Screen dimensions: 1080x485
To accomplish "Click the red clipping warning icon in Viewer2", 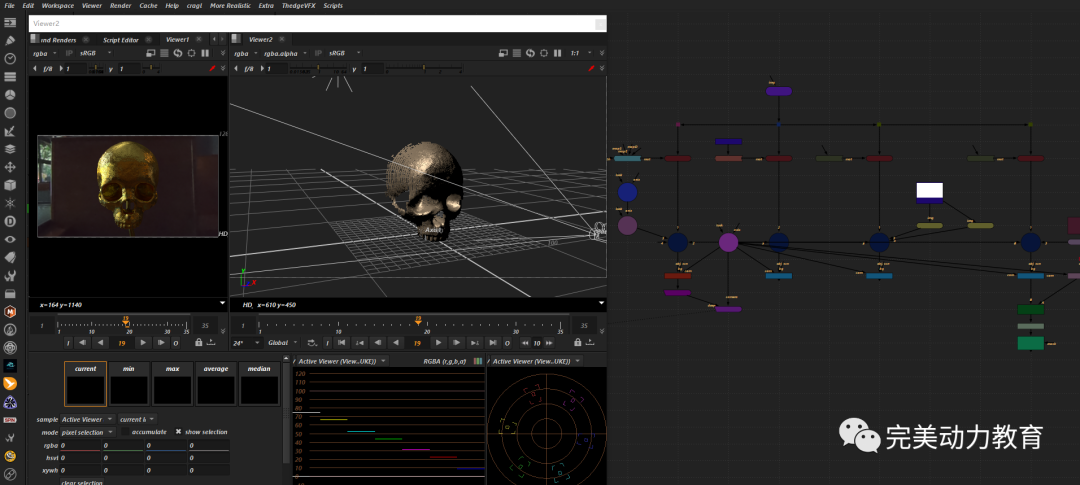I will (x=591, y=69).
